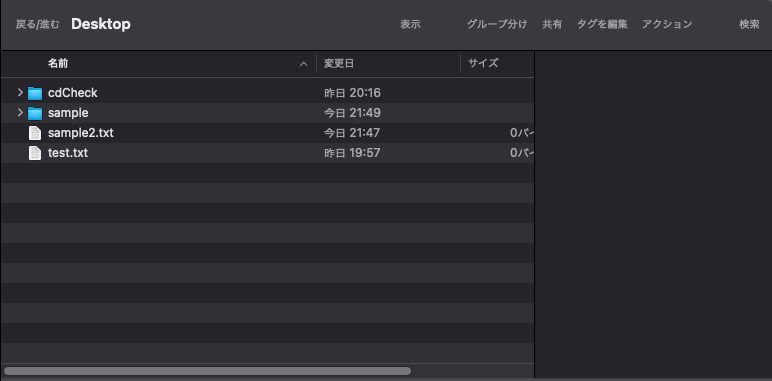772x381 pixels.
Task: Select the sample2.txt file name
Action: (81, 133)
